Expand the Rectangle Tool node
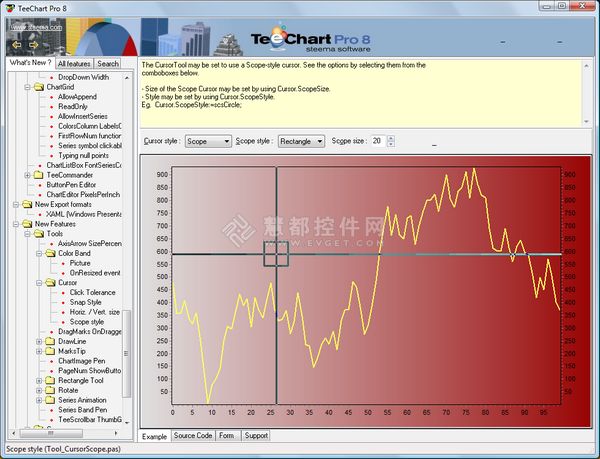Viewport: 600px width, 459px height. (x=39, y=381)
